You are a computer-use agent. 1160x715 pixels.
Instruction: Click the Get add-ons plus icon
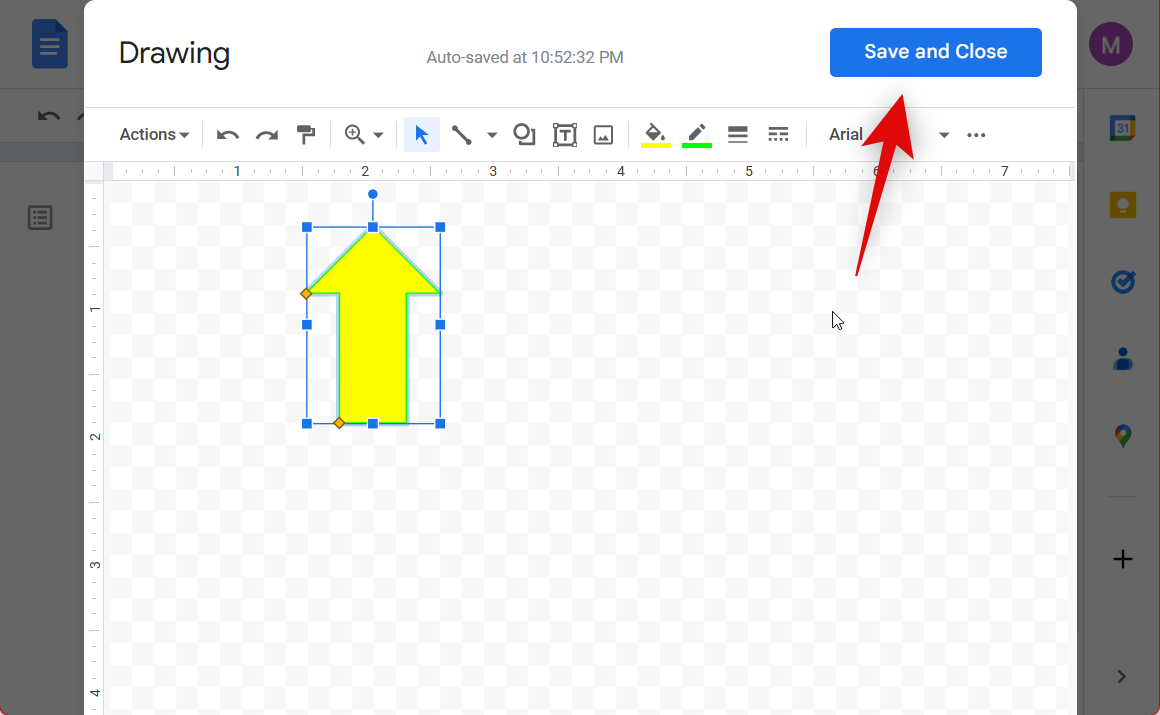(x=1122, y=559)
